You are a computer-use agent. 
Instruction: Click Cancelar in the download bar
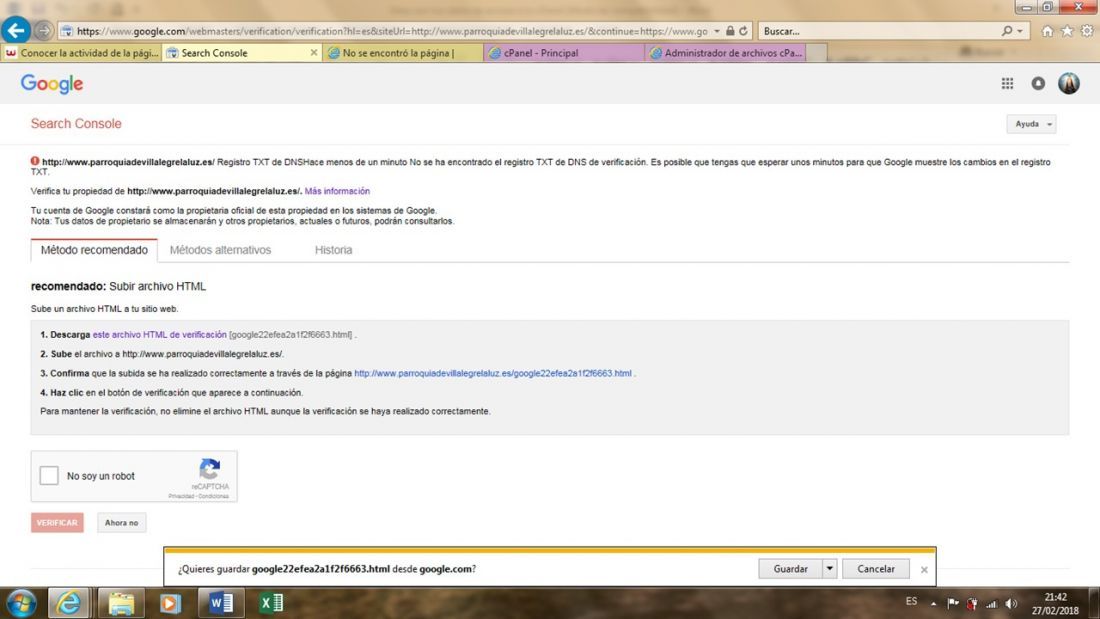876,569
